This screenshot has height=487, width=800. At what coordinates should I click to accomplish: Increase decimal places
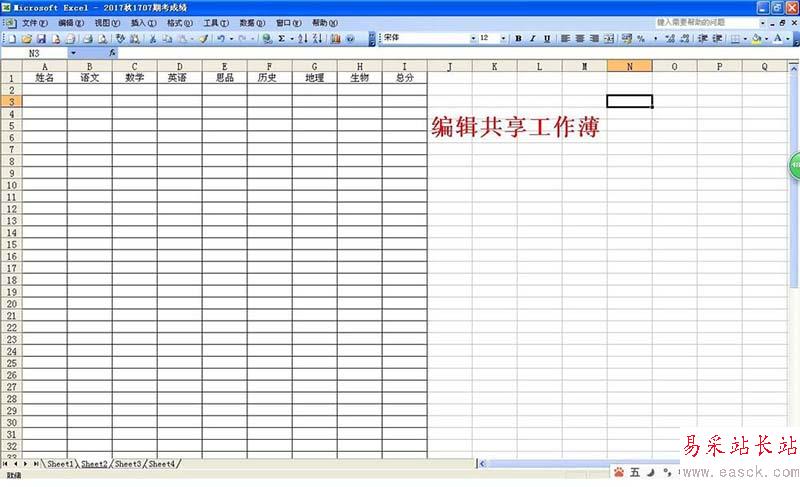pyautogui.click(x=670, y=38)
